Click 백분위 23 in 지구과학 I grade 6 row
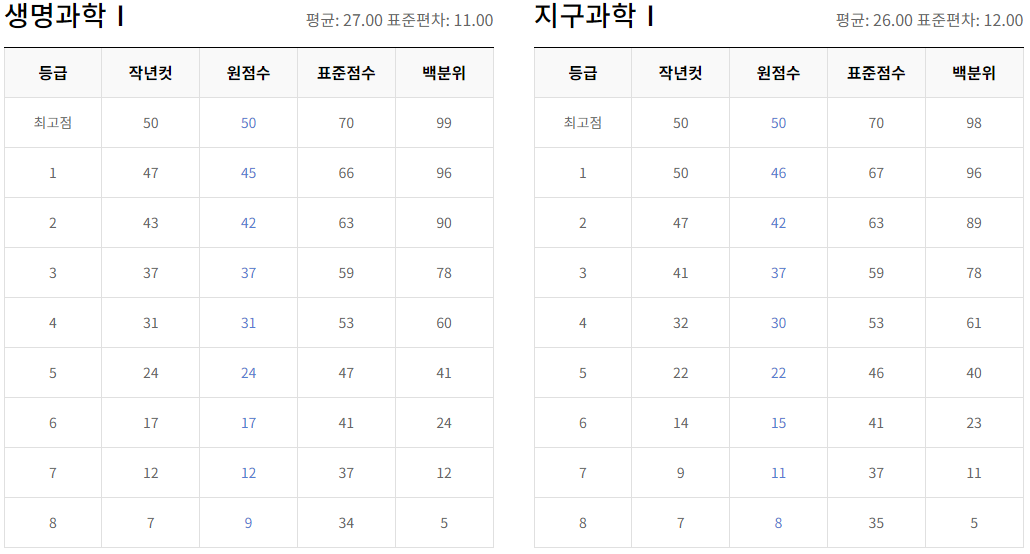The width and height of the screenshot is (1030, 554). click(974, 423)
